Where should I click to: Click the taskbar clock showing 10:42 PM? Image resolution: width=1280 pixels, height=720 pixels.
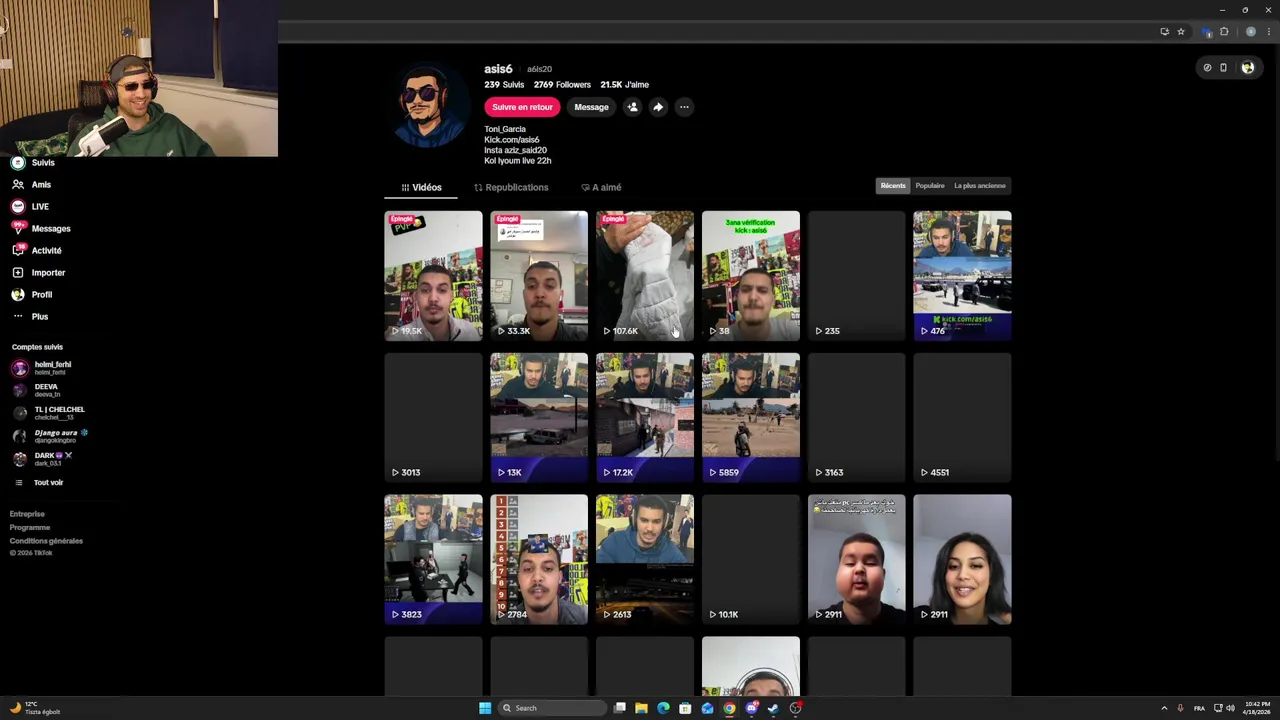click(x=1257, y=708)
